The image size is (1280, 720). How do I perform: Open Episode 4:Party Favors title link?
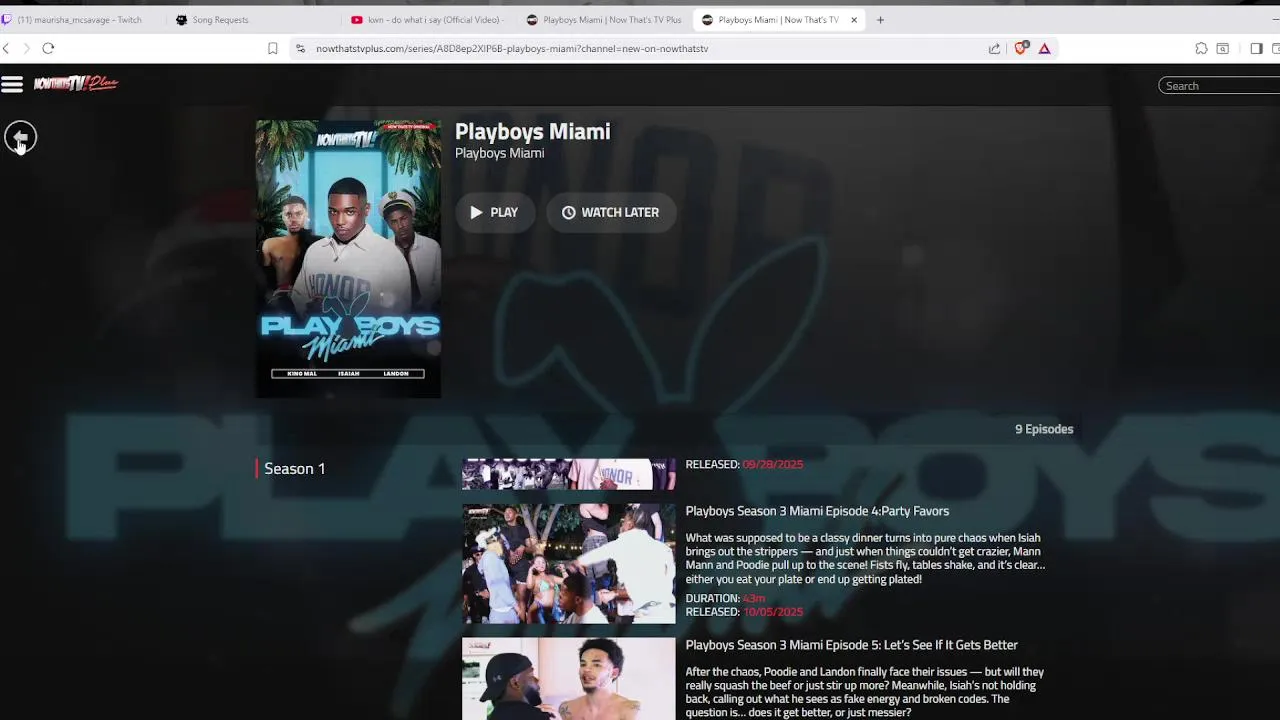(817, 511)
